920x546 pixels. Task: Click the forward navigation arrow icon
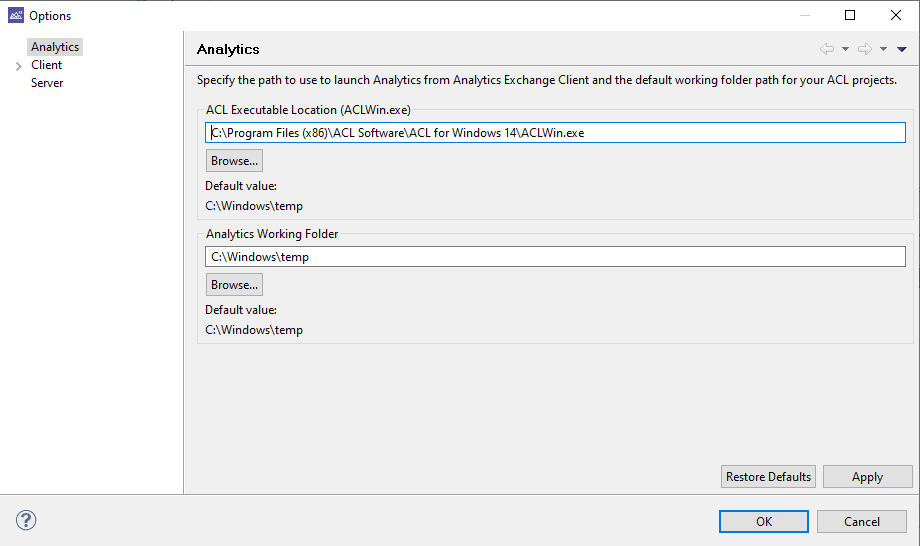[865, 49]
